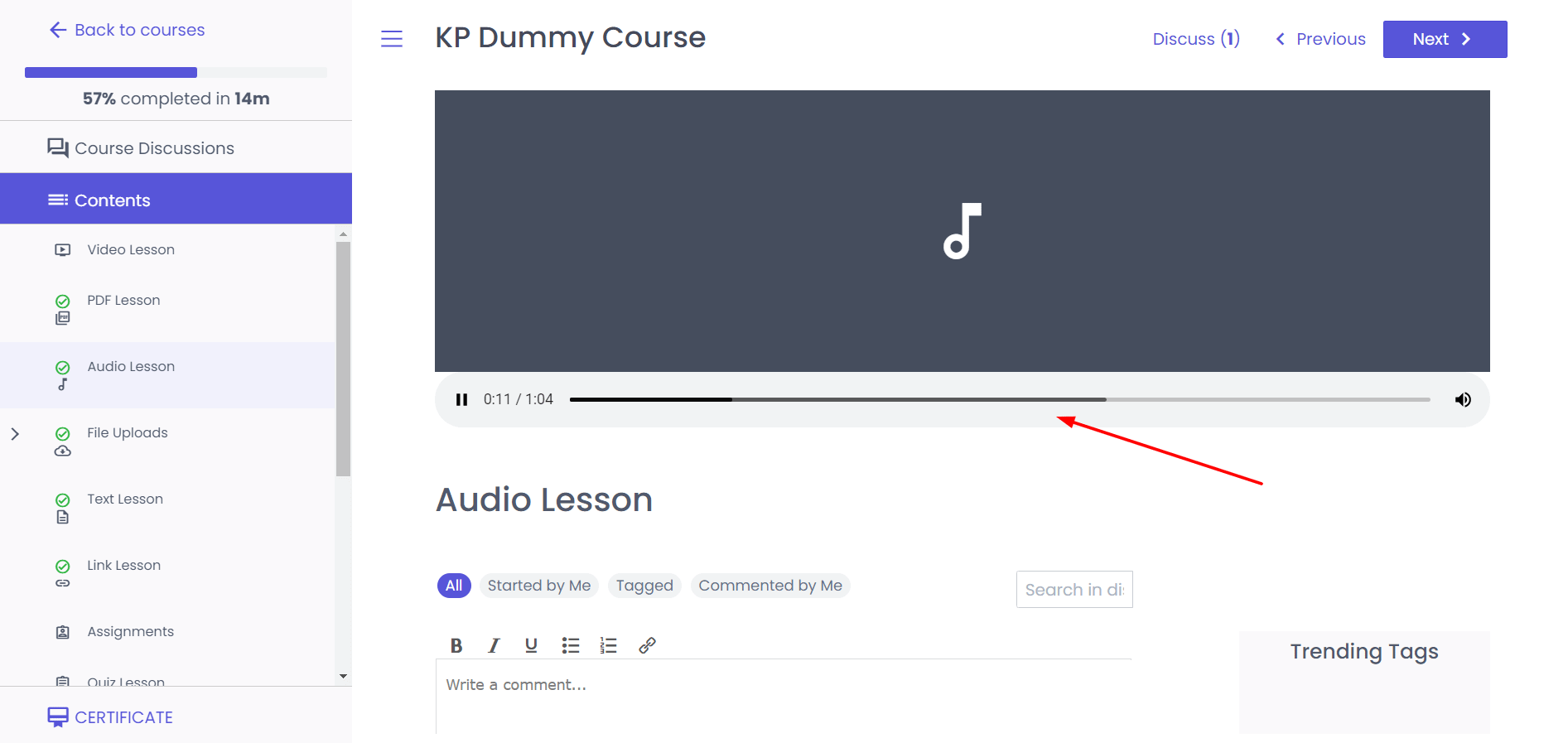
Task: Insert a link in comment
Action: tap(648, 645)
